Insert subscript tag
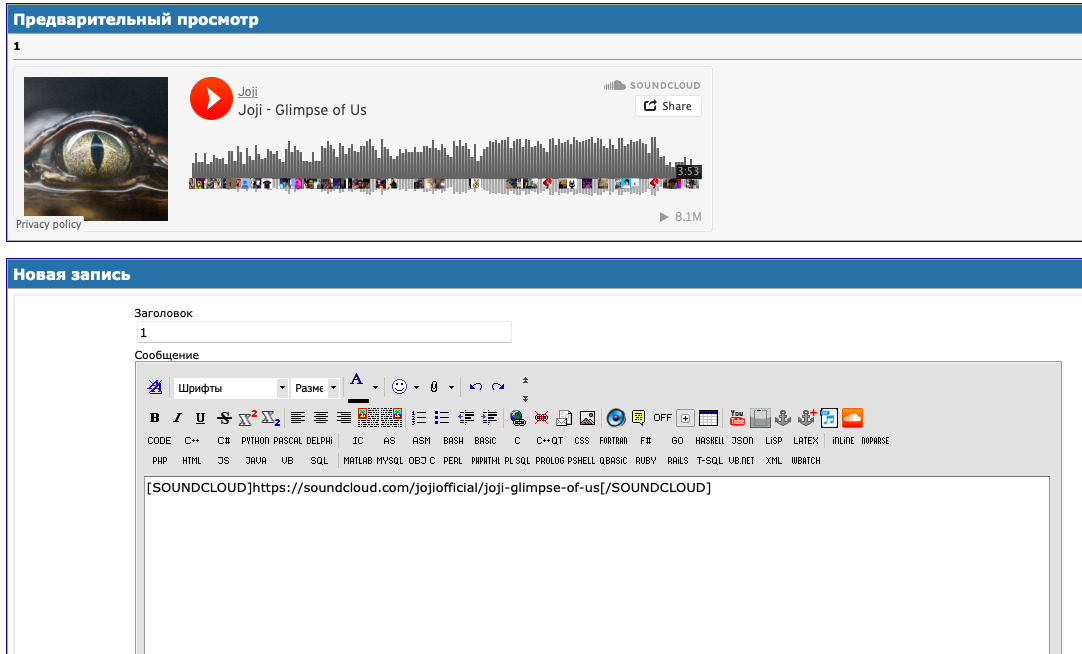 (x=270, y=417)
